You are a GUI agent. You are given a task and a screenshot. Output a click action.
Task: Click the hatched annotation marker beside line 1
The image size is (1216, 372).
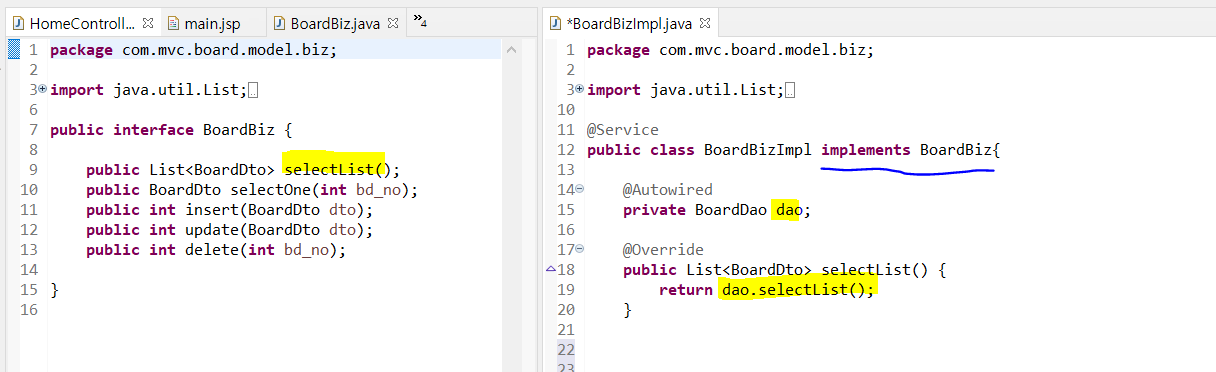(x=12, y=50)
